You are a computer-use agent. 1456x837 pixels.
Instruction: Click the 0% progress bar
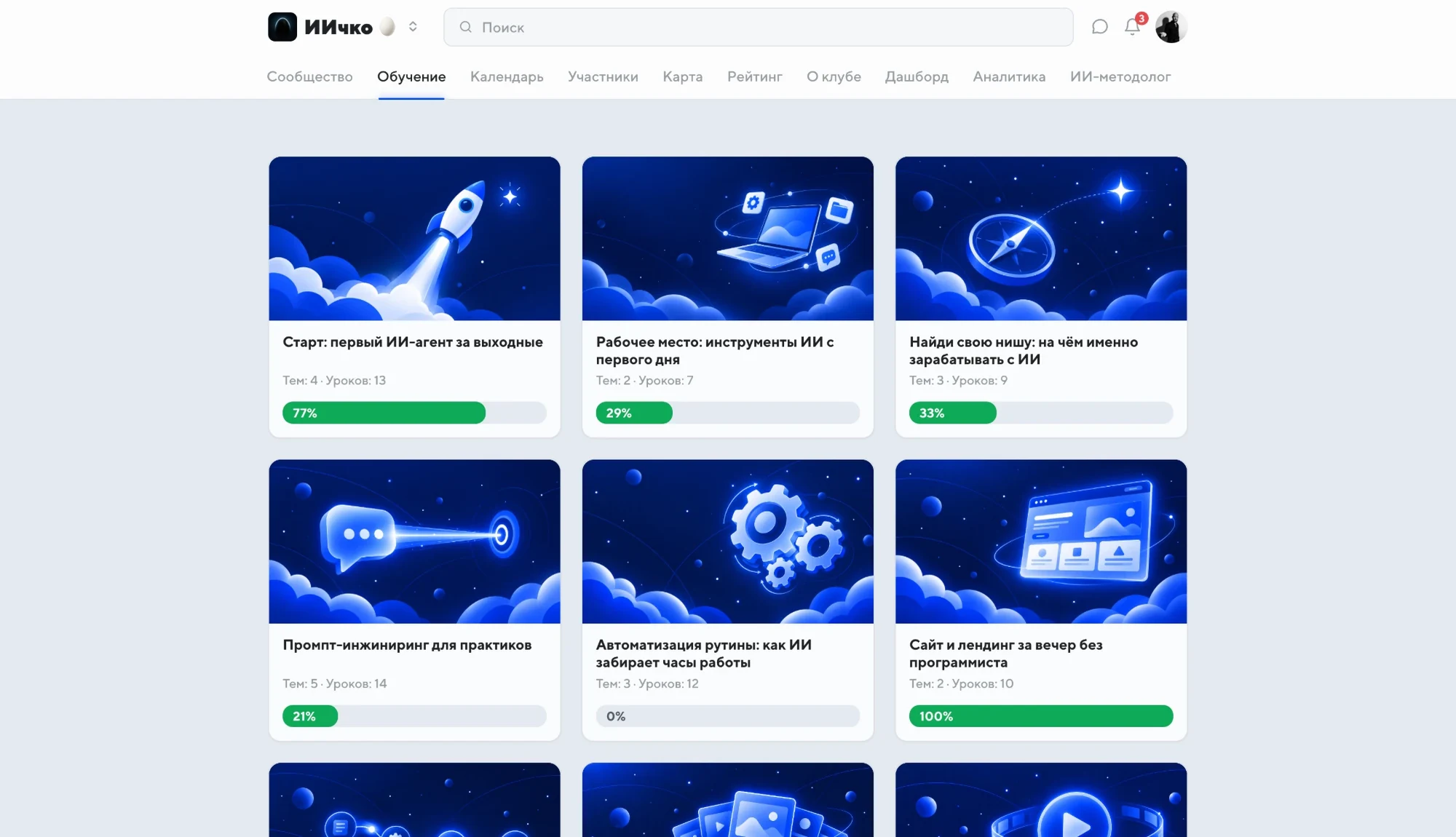pos(727,715)
